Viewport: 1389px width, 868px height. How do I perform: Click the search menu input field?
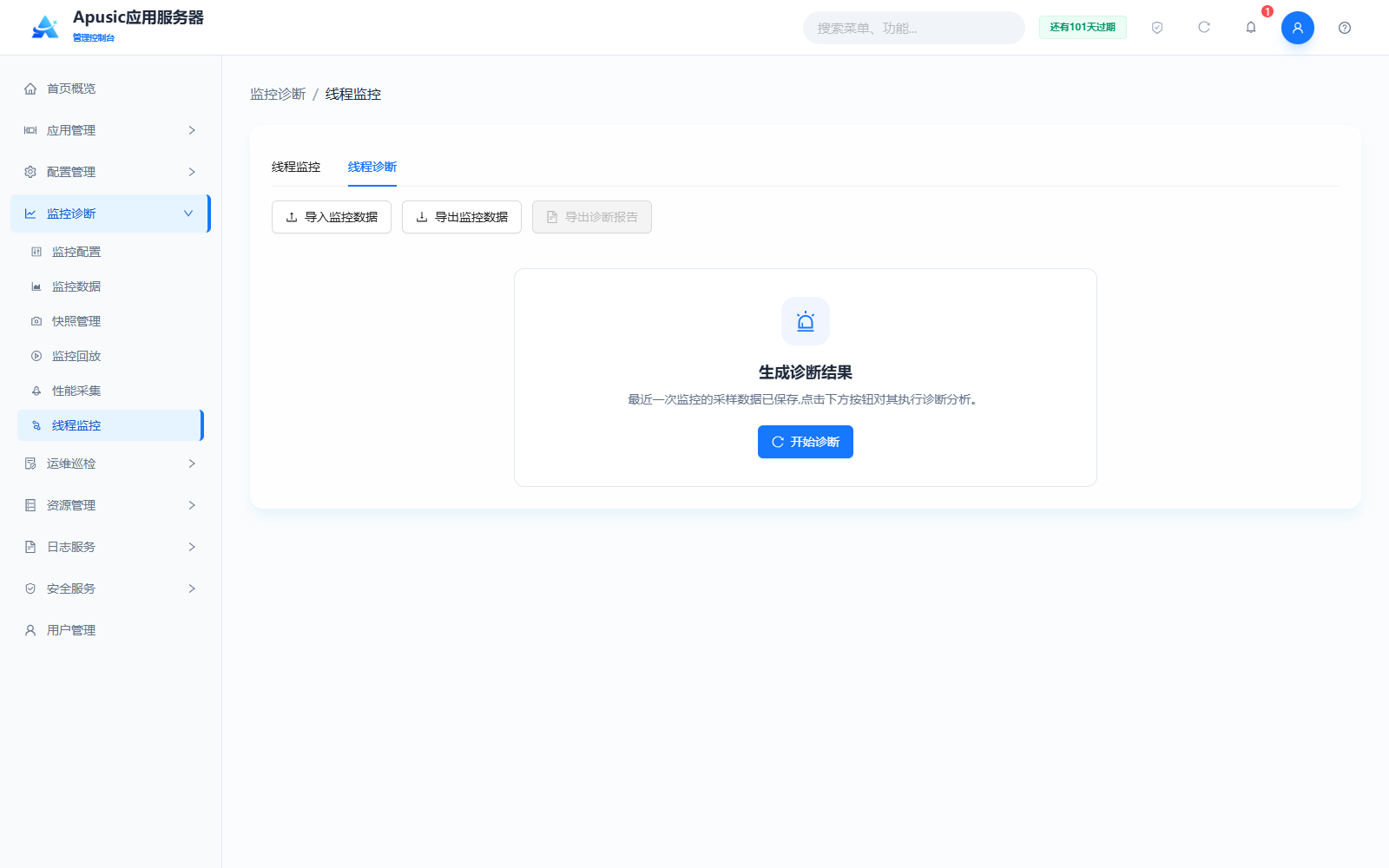point(914,28)
